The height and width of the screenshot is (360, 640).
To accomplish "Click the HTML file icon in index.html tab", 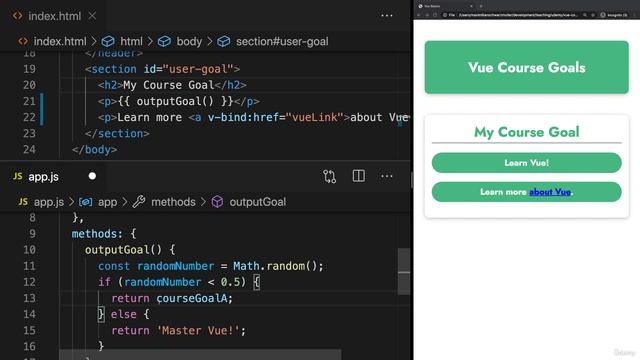I will click(x=18, y=16).
